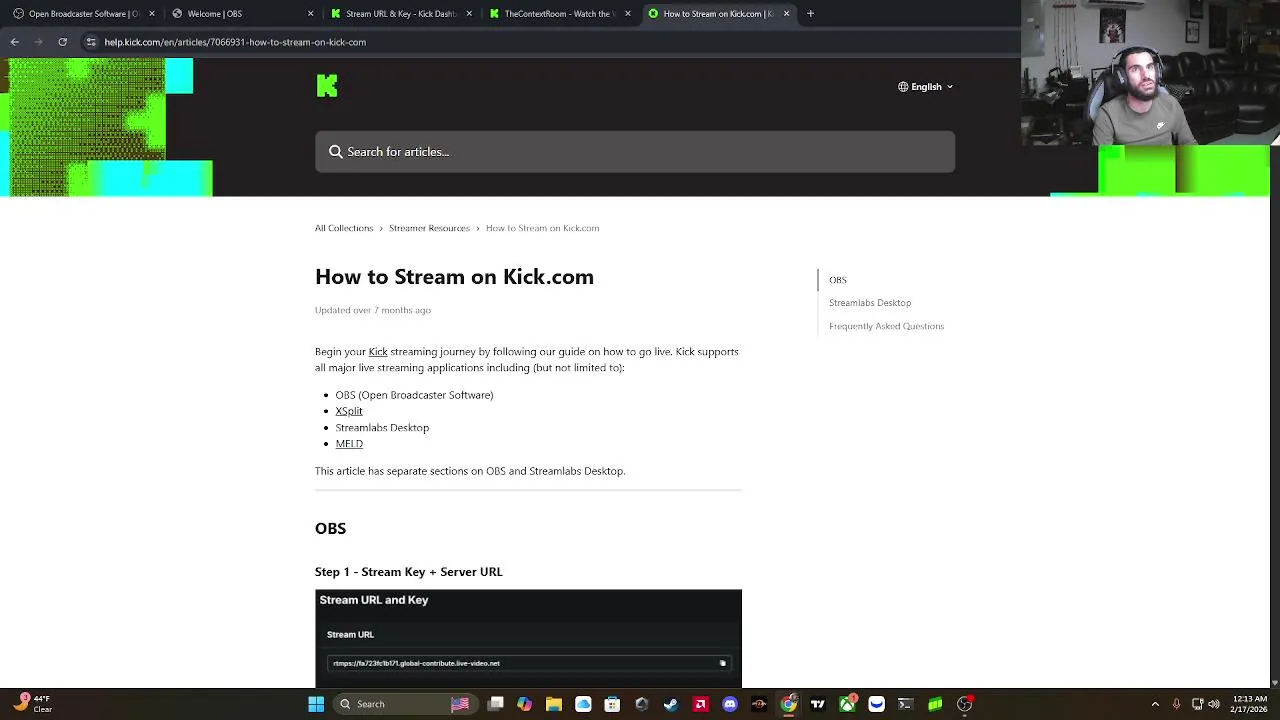
Task: Open the XSplit link in list
Action: [349, 411]
